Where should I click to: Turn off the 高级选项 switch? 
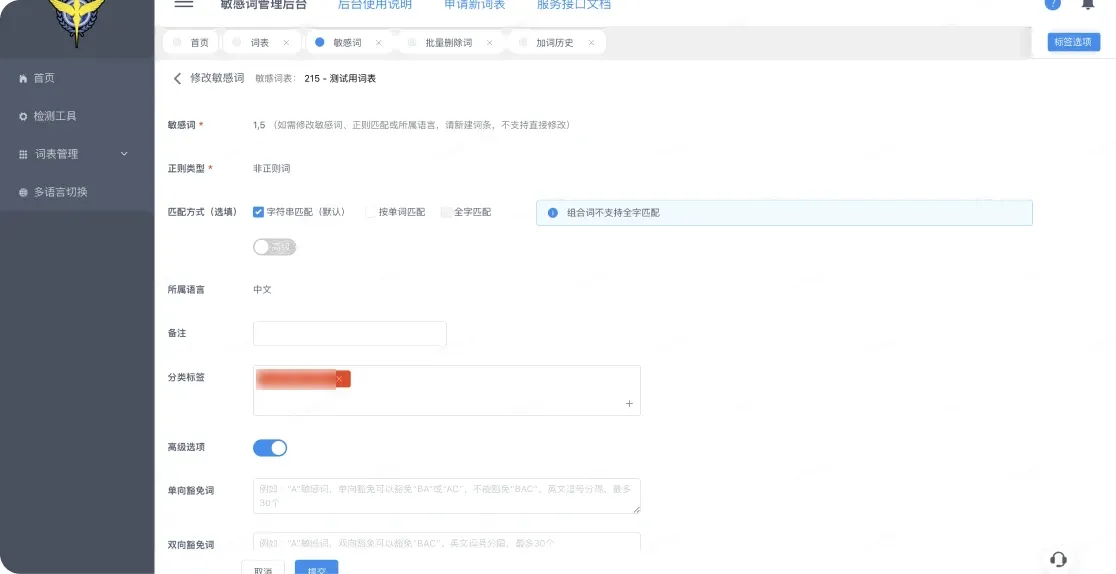270,448
